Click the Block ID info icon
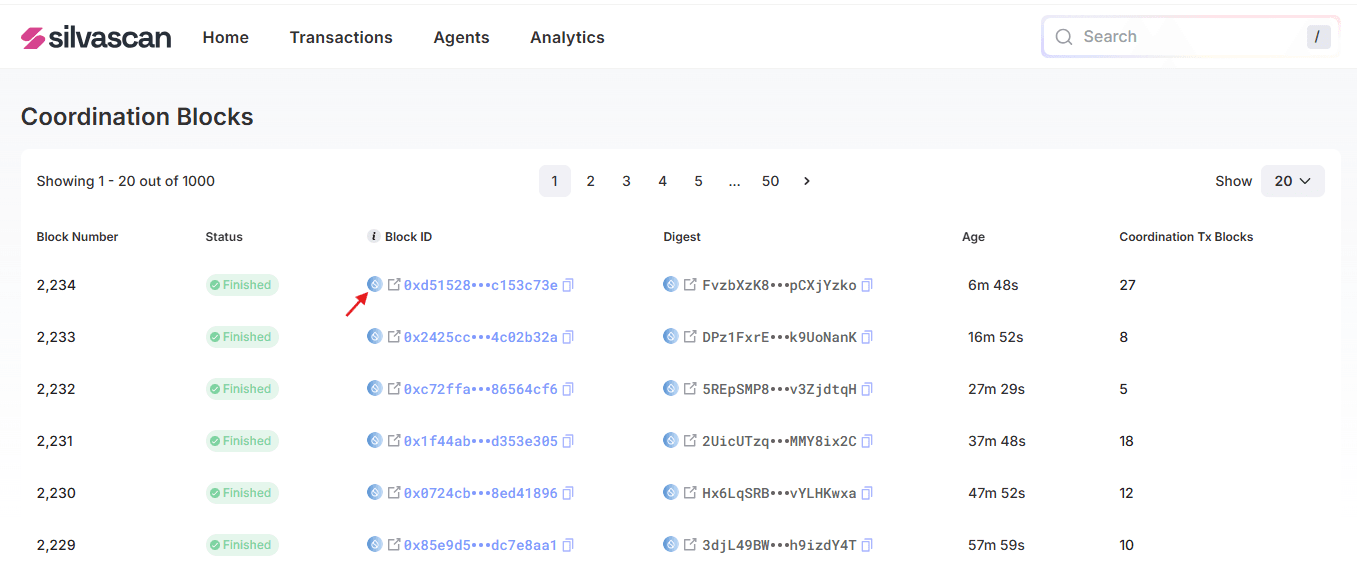This screenshot has height=576, width=1357. tap(374, 237)
